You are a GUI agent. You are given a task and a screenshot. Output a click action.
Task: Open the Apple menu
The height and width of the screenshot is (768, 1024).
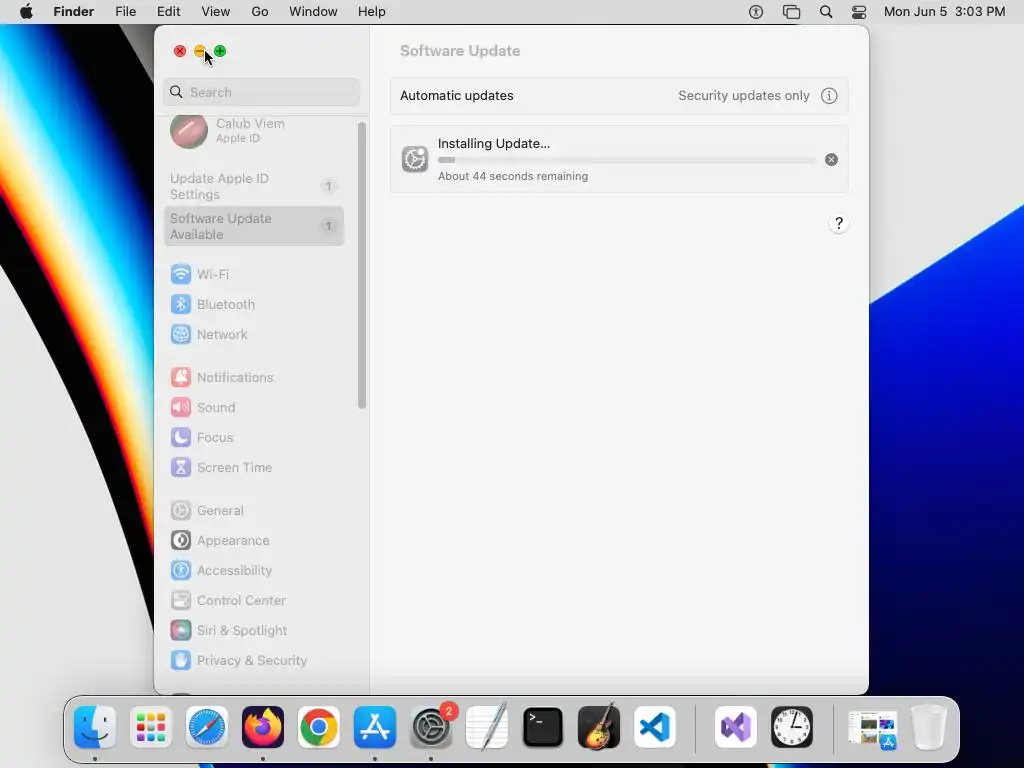26,12
